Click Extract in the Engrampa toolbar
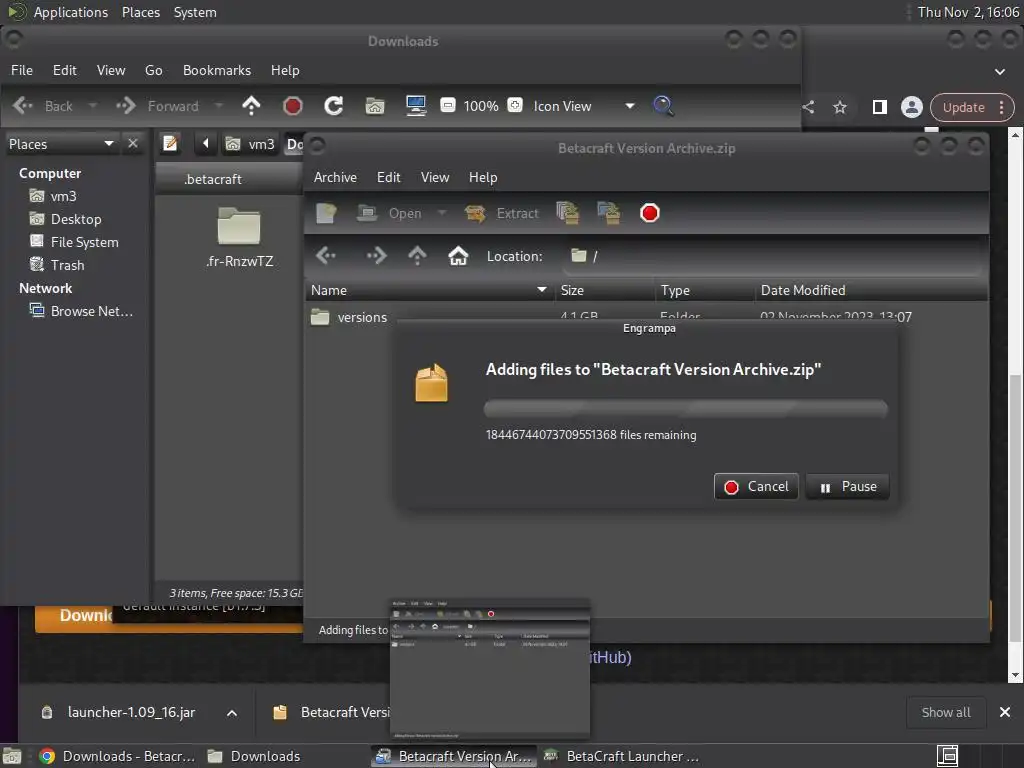1024x768 pixels. 502,213
